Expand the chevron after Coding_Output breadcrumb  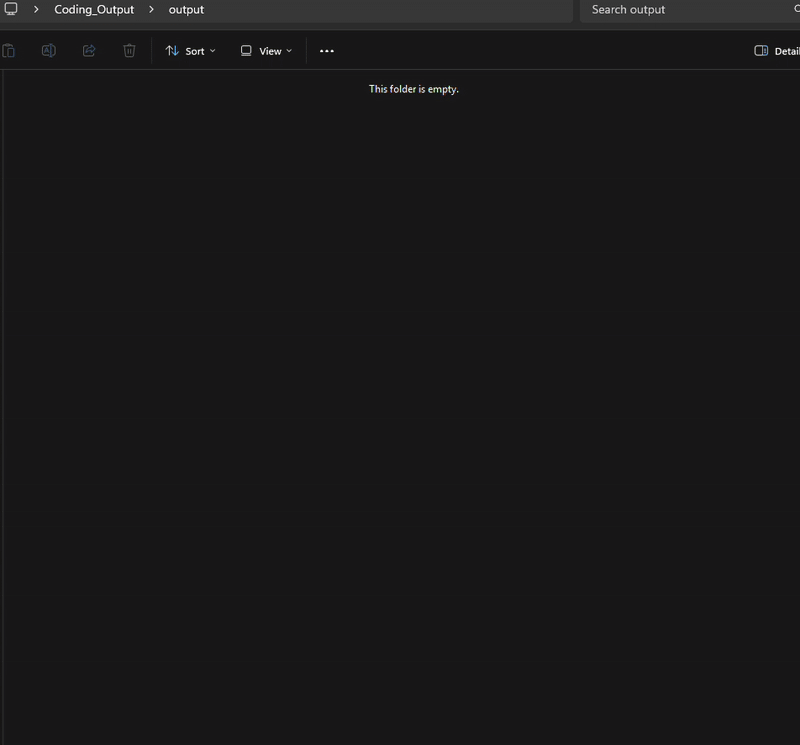151,10
